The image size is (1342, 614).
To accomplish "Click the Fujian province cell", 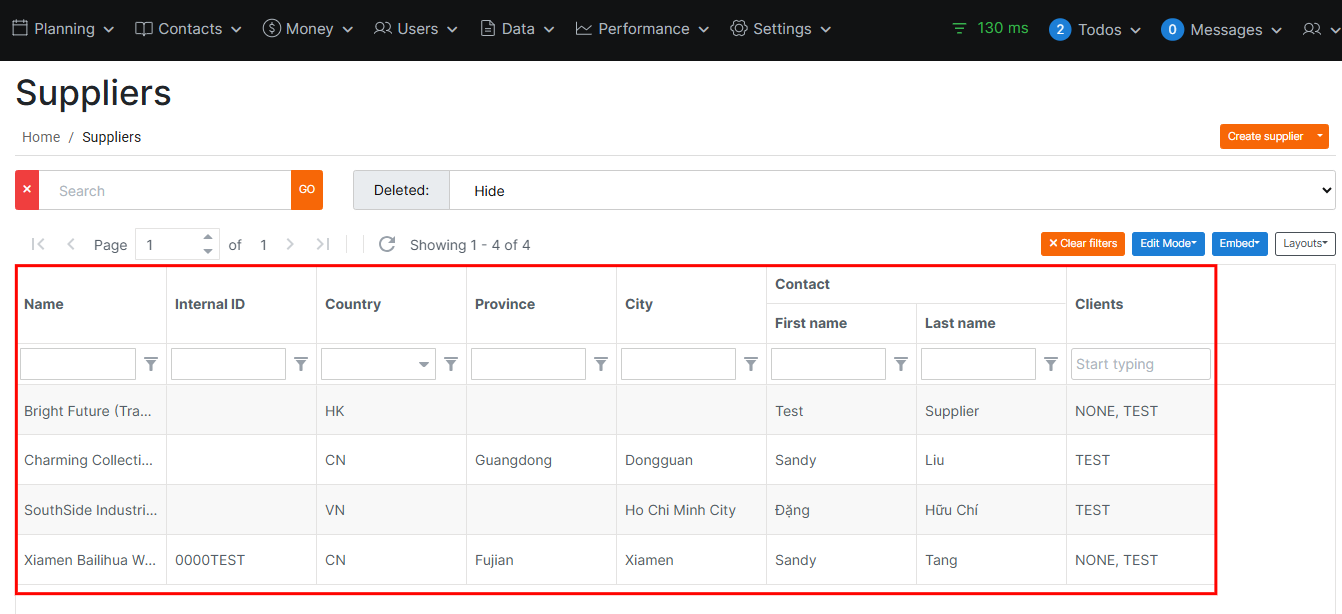I will pyautogui.click(x=541, y=560).
